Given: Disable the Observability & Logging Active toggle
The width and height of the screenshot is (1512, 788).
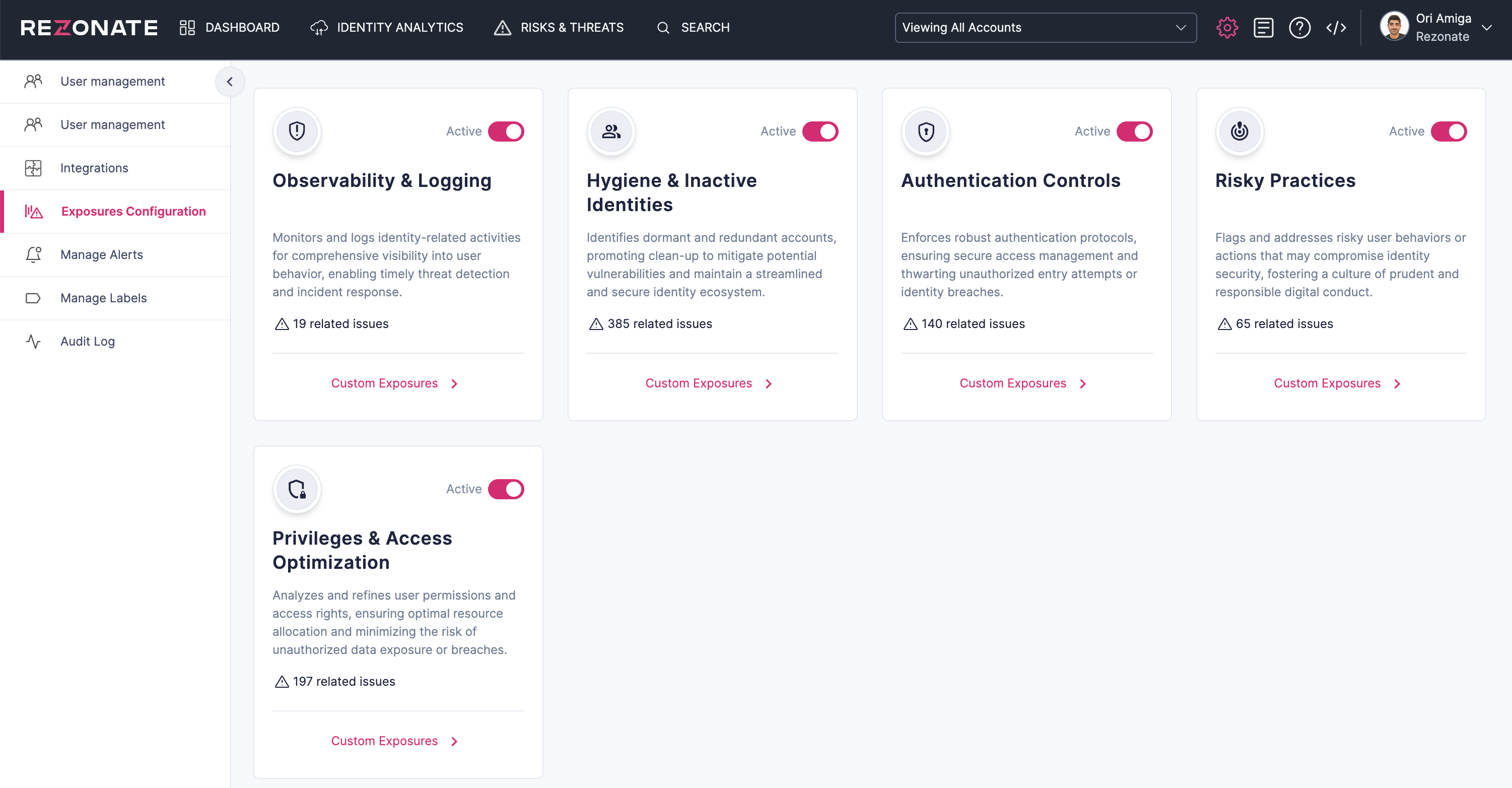Looking at the screenshot, I should [x=506, y=132].
